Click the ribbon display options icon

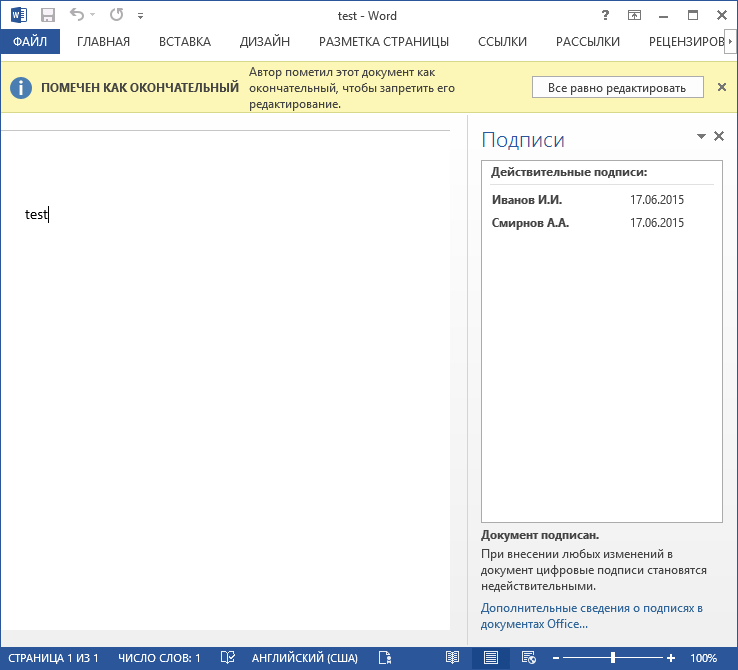click(x=634, y=15)
